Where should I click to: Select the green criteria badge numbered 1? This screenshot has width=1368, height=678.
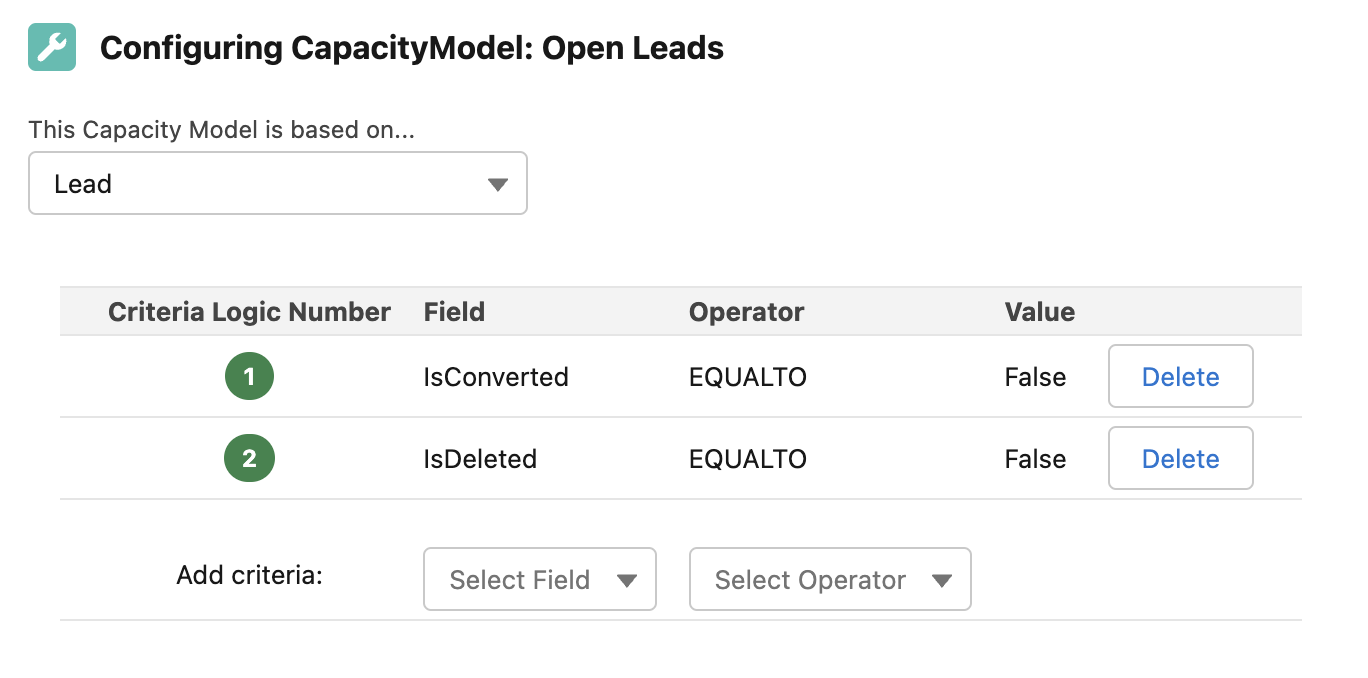click(x=249, y=377)
